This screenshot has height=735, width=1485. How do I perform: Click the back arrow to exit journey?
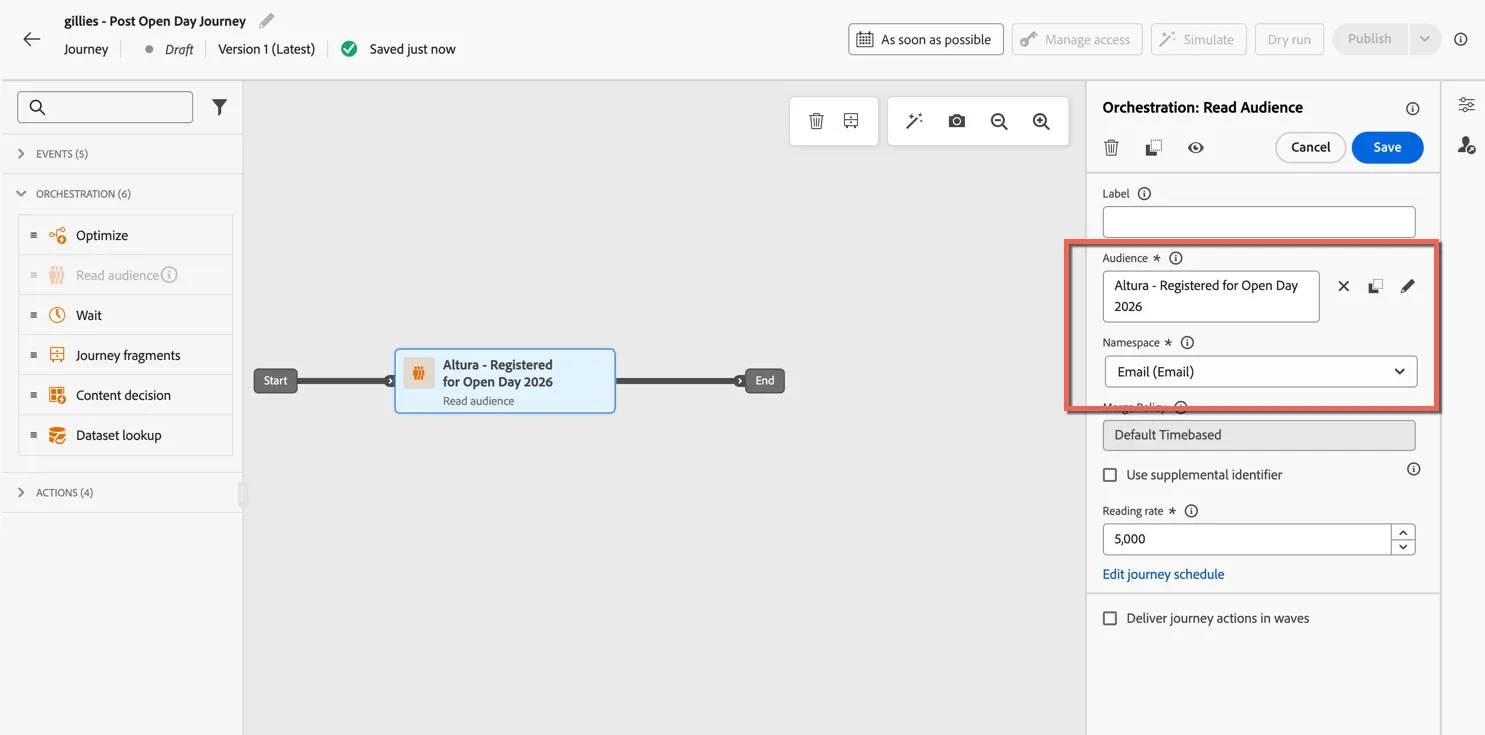coord(32,39)
